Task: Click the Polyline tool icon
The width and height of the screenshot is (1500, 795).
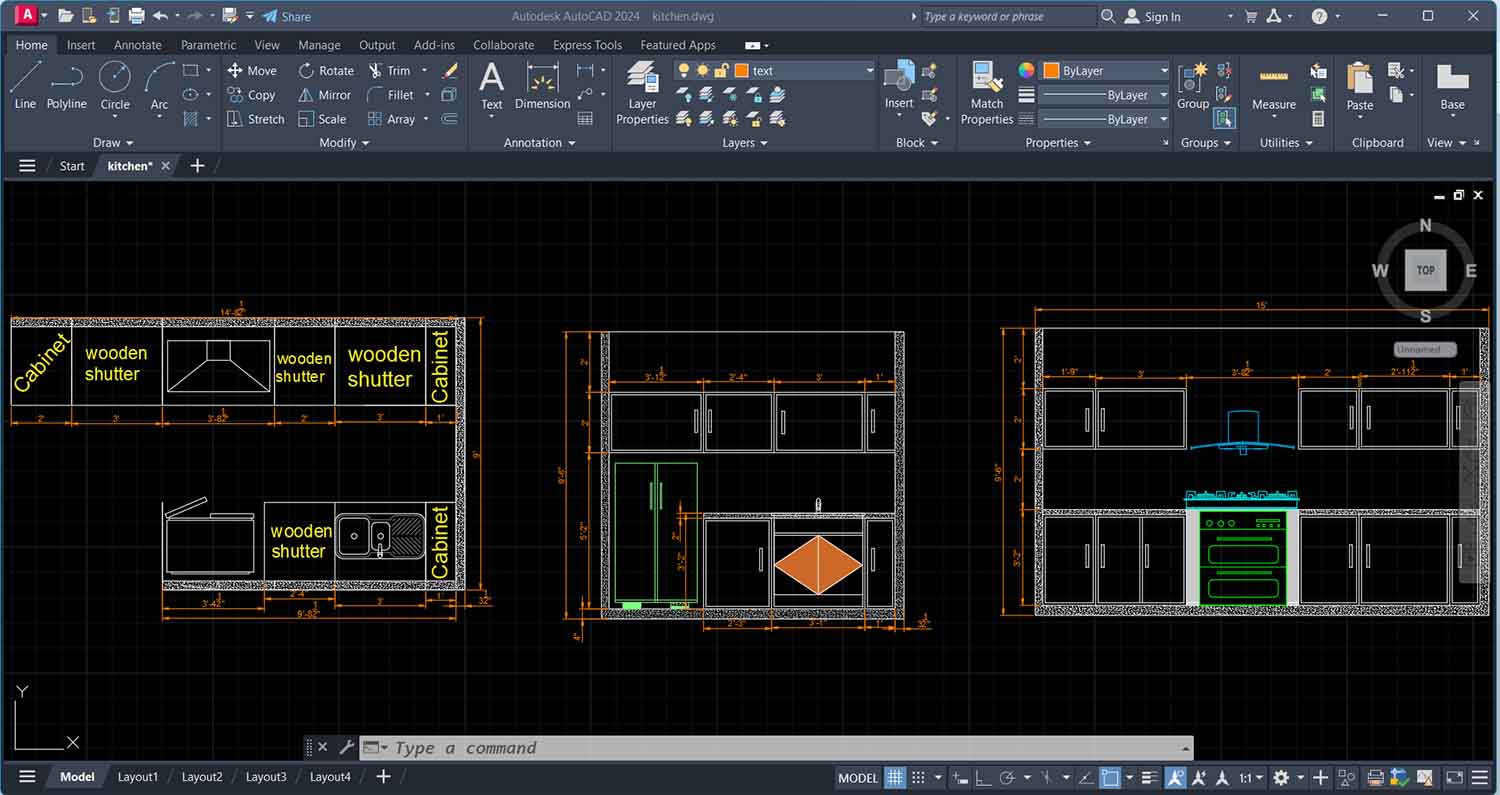Action: [x=67, y=78]
